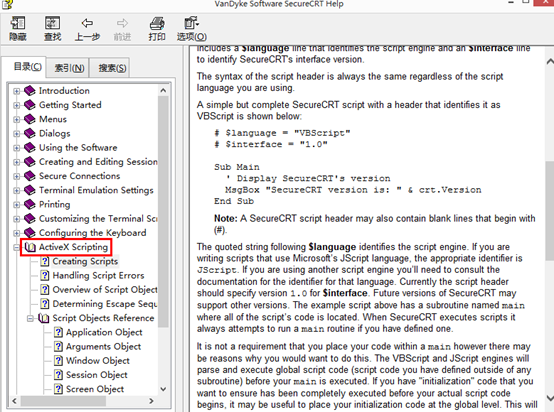Image resolution: width=554 pixels, height=412 pixels.
Task: Click the Secure Connections book icon
Action: (30, 176)
